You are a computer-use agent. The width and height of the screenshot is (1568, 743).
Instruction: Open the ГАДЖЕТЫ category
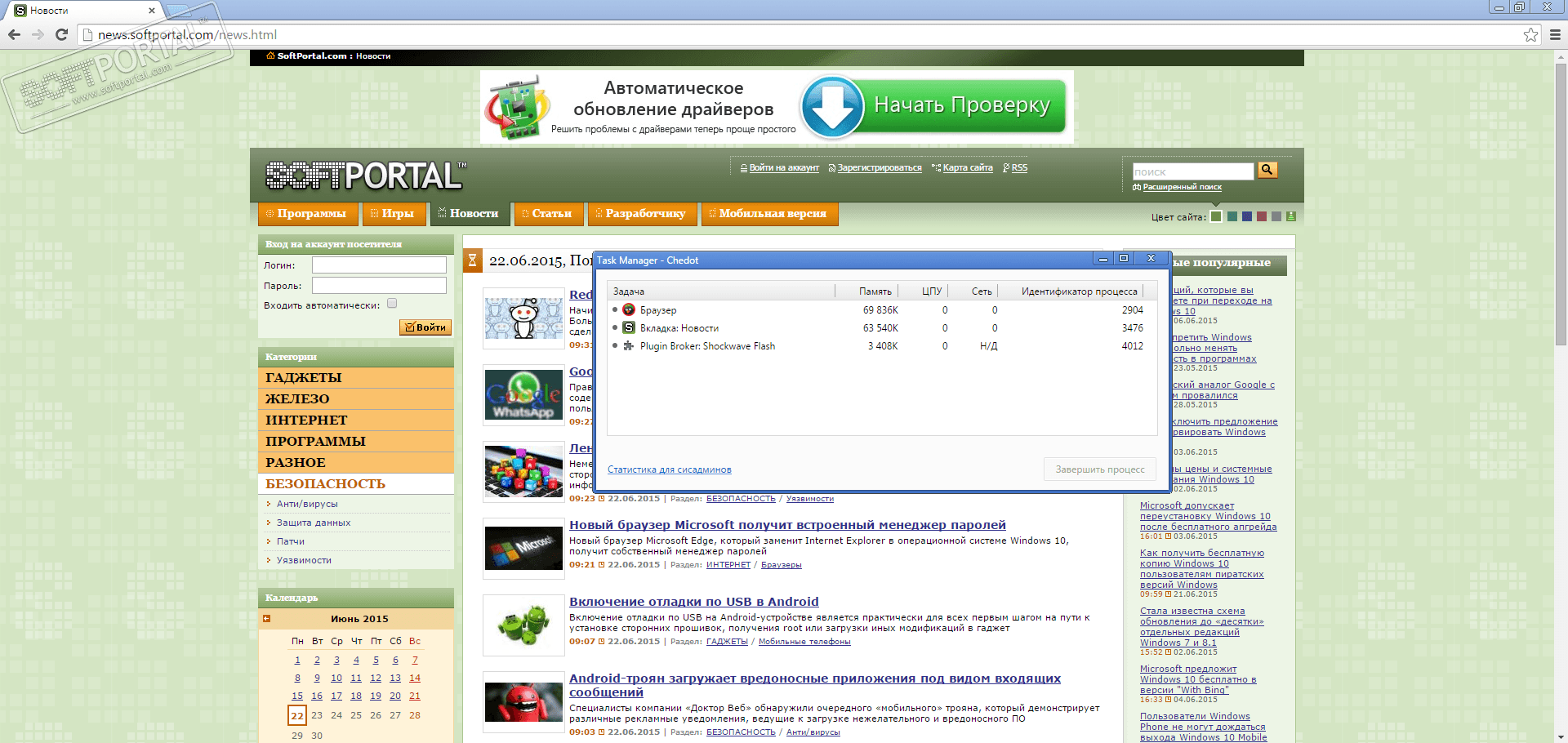point(356,378)
